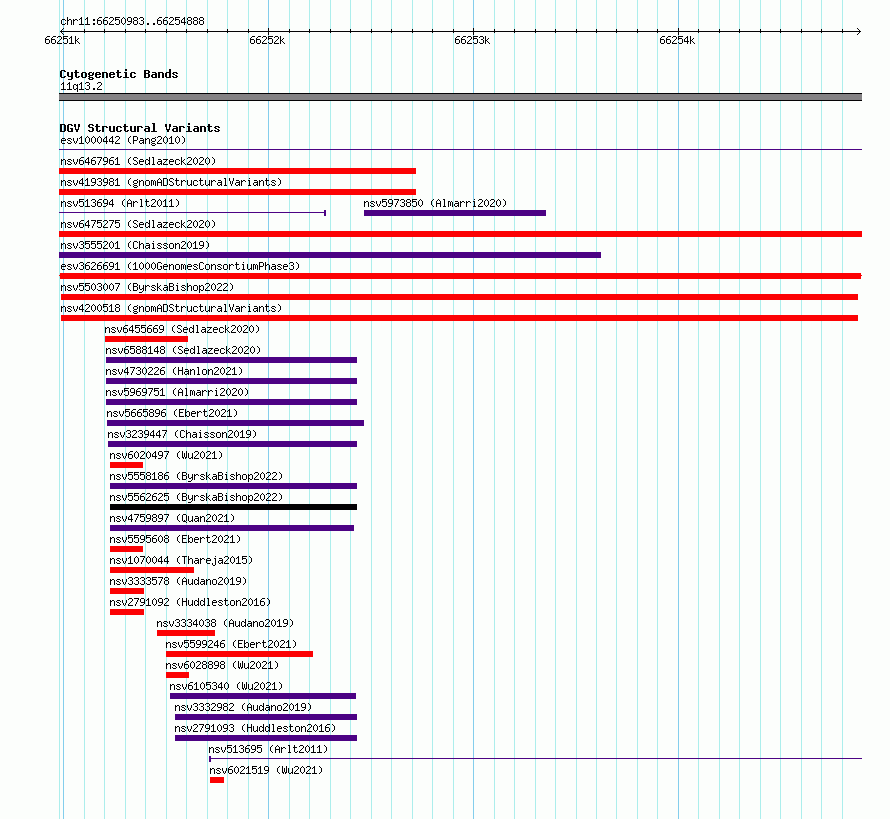
Task: Click the nsv5599246 (Ebert2021) label
Action: pos(231,644)
